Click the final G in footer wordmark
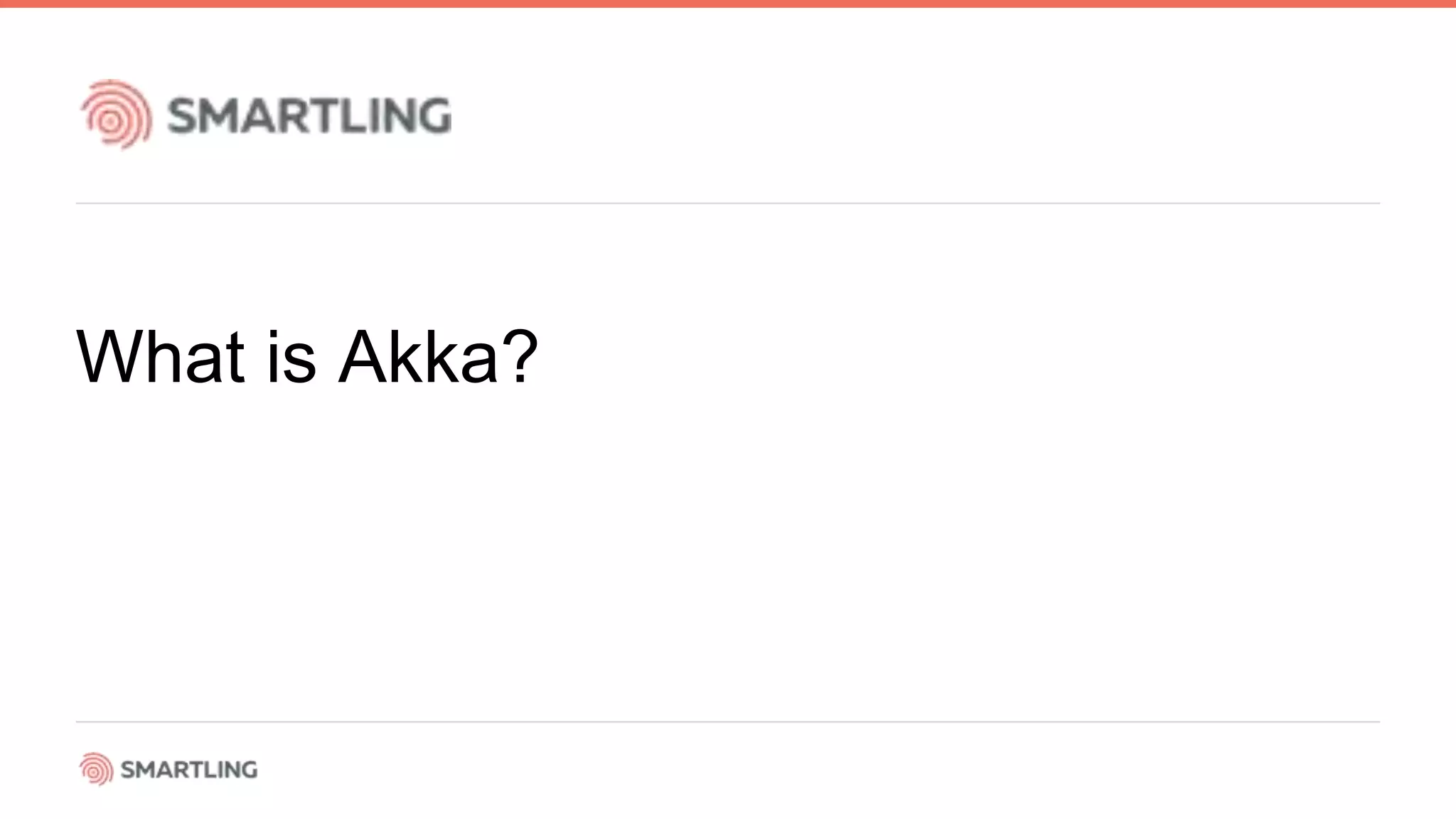Viewport: 1456px width, 819px height. pyautogui.click(x=248, y=769)
